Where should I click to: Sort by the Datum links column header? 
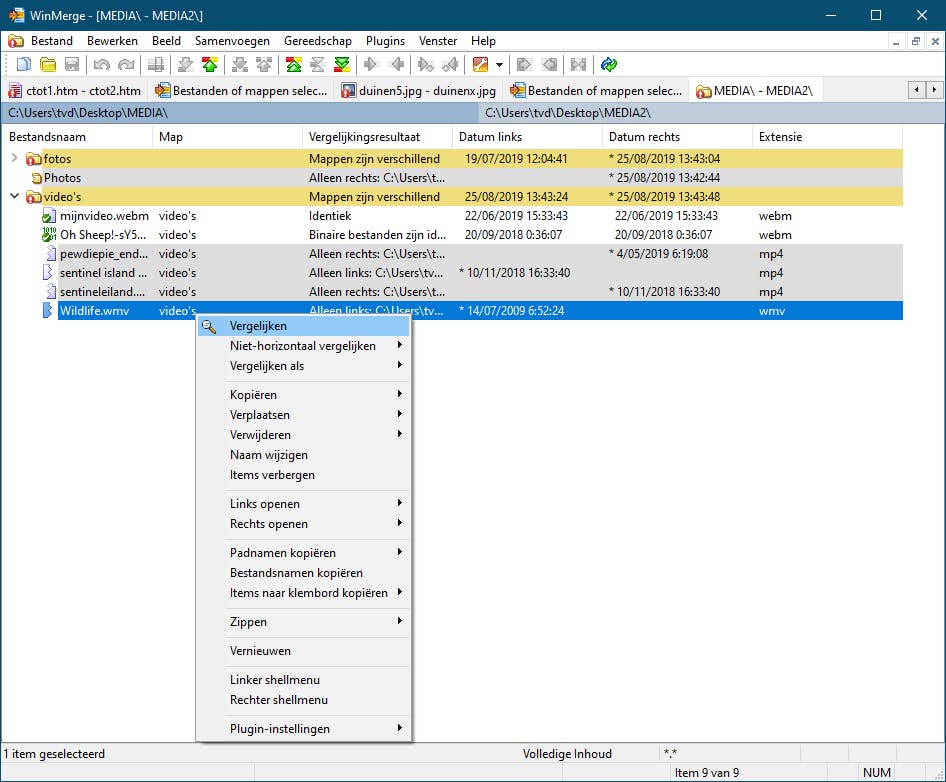coord(490,137)
